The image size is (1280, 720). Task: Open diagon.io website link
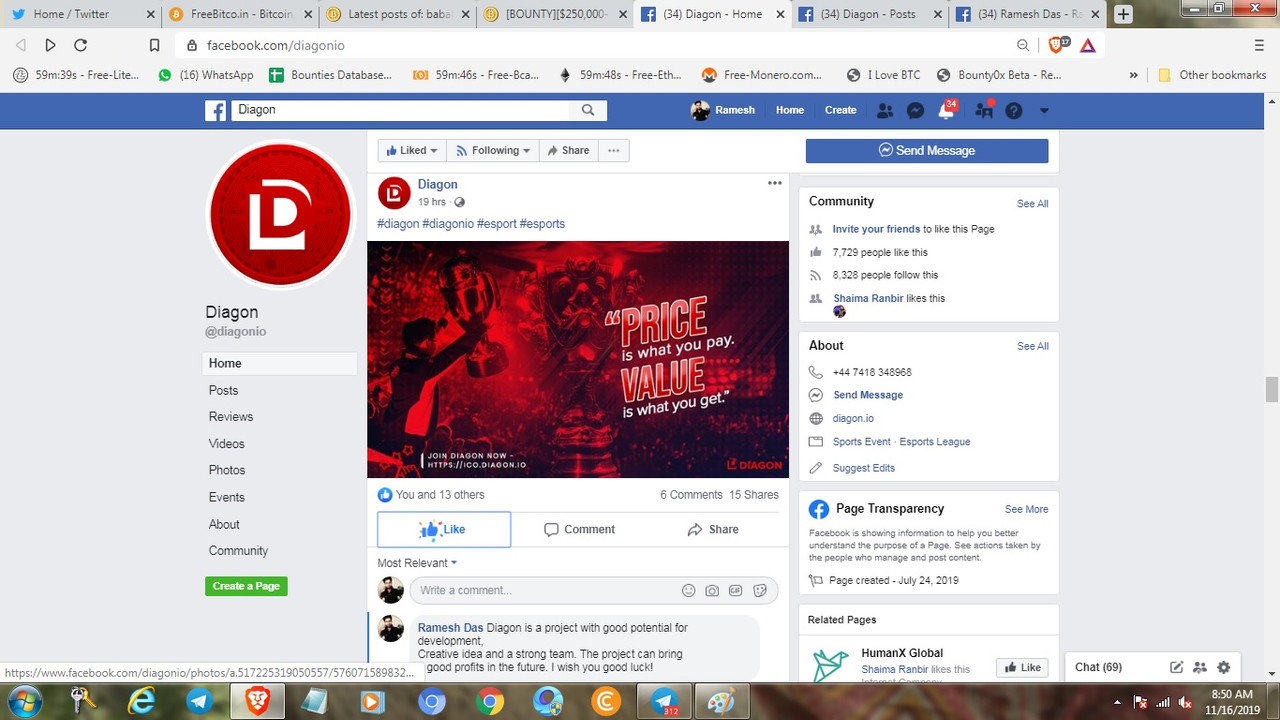tap(853, 419)
